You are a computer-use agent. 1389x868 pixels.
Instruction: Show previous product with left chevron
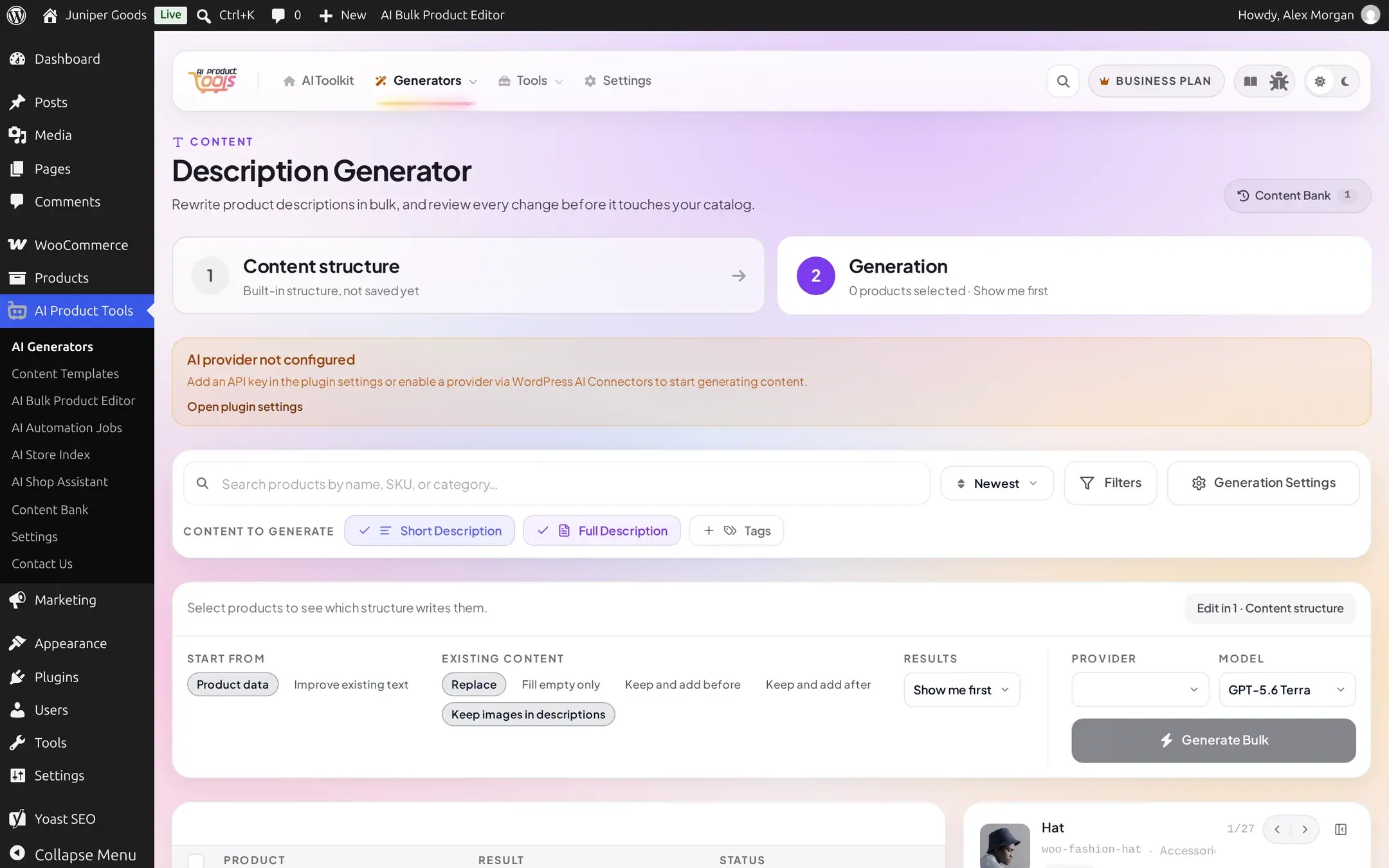tap(1277, 829)
